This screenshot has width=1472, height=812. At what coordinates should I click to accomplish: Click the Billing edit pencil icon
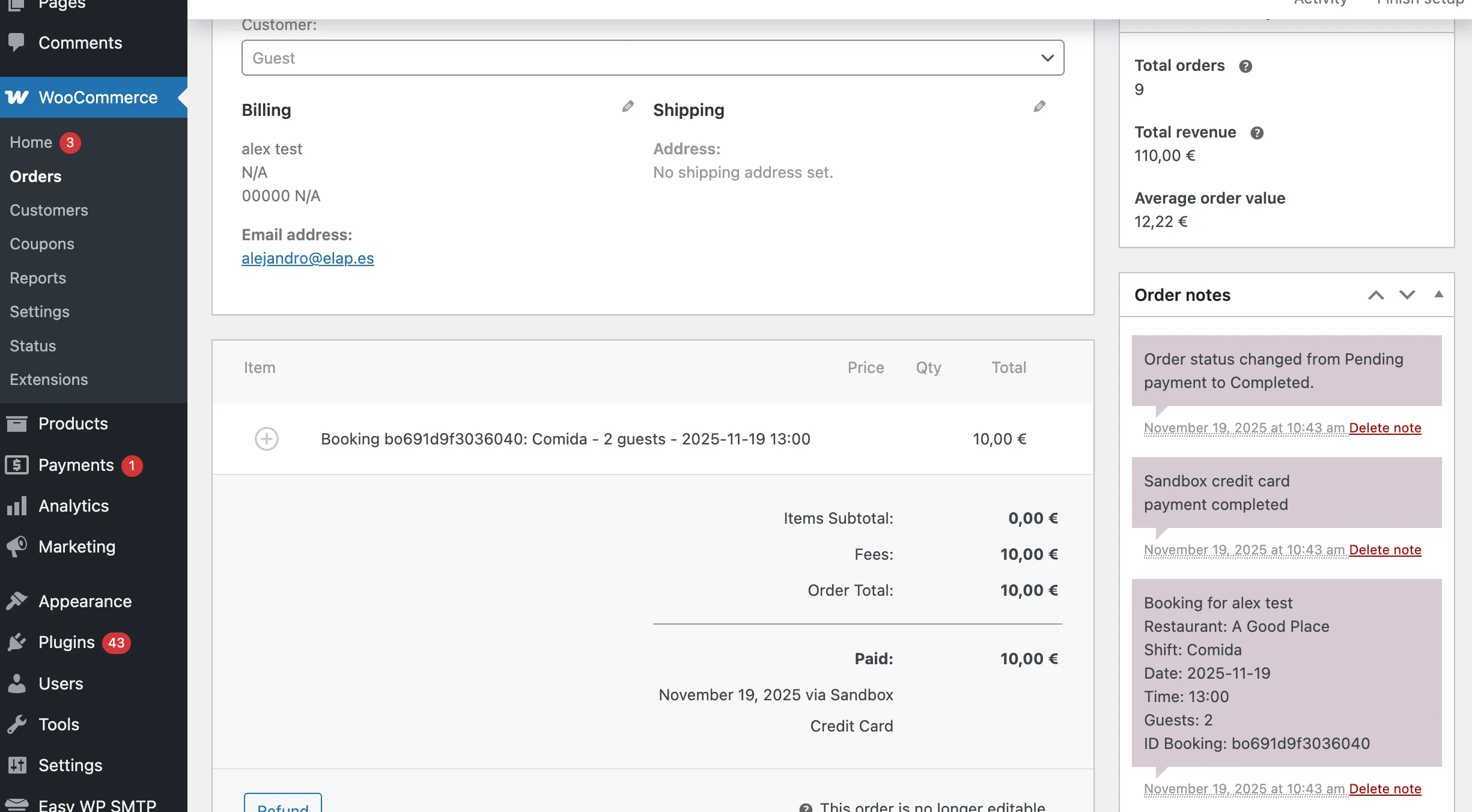tap(627, 107)
